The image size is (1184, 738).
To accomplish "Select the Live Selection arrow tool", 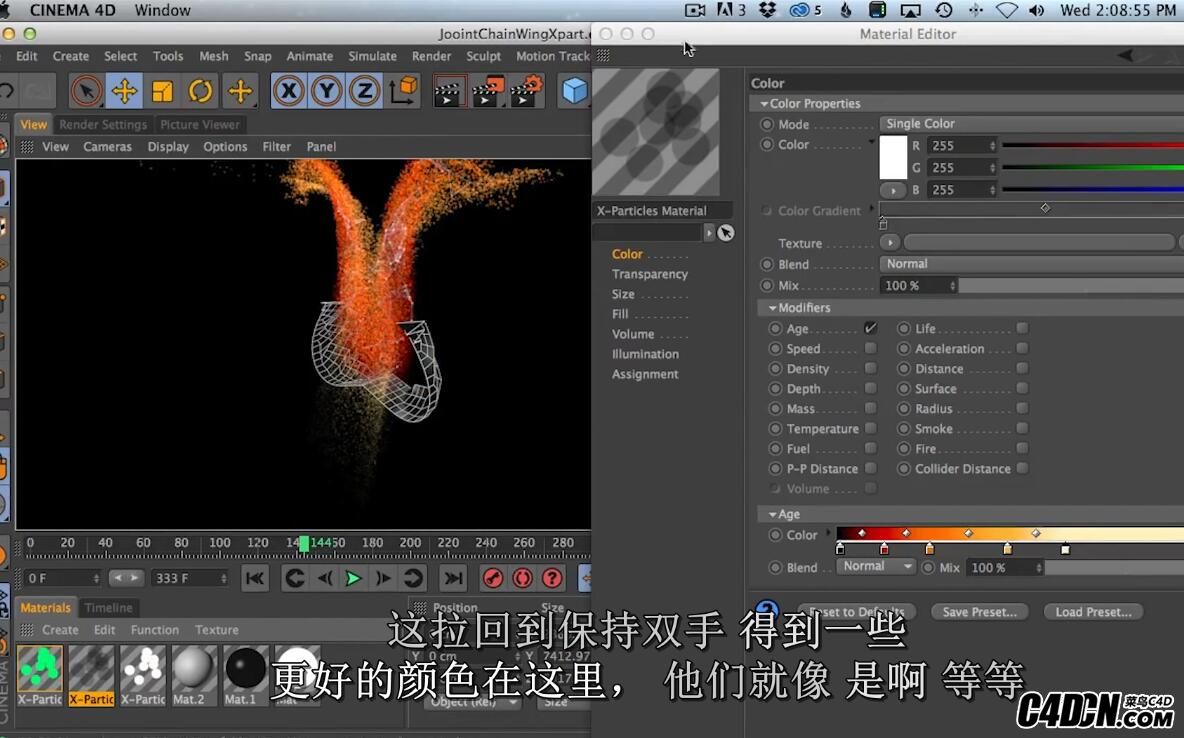I will pyautogui.click(x=86, y=91).
